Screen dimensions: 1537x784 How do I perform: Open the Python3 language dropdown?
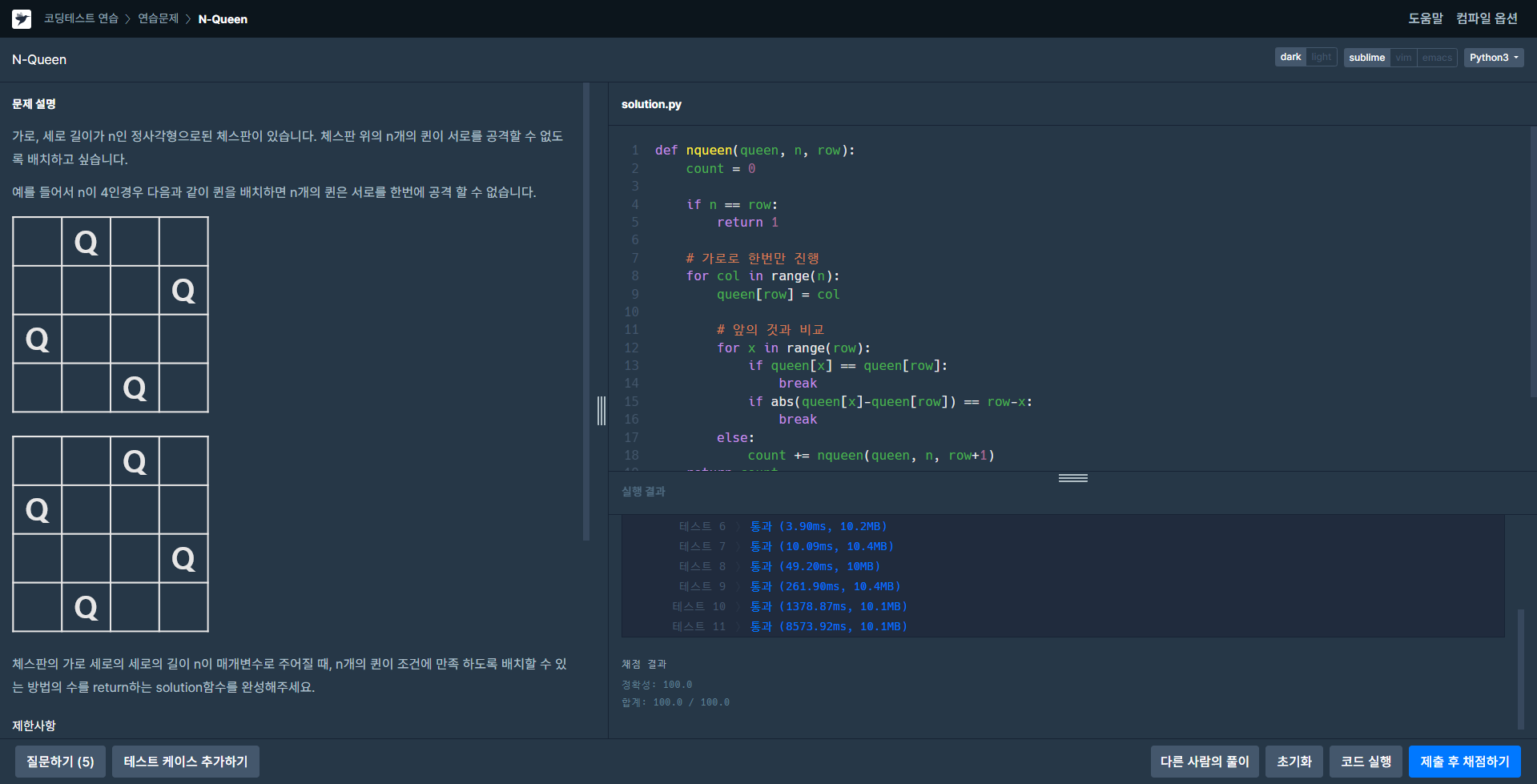tap(1494, 58)
